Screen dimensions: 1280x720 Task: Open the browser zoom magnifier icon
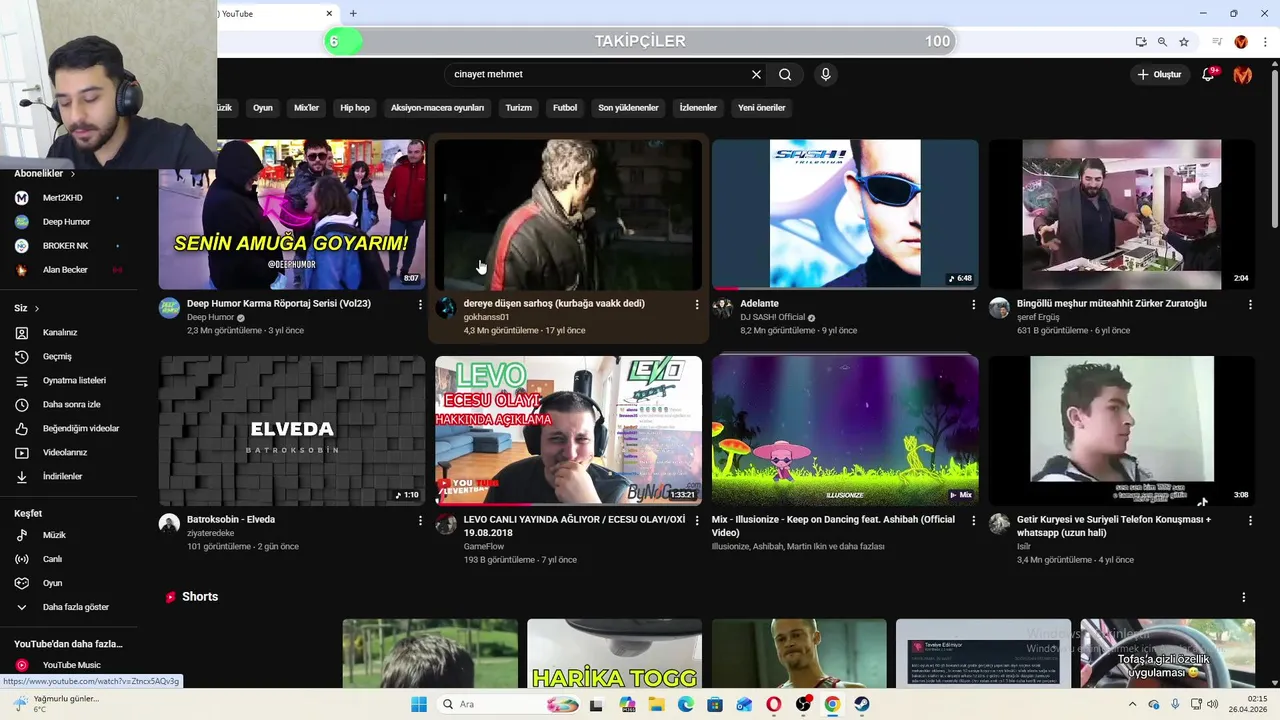pos(1162,42)
